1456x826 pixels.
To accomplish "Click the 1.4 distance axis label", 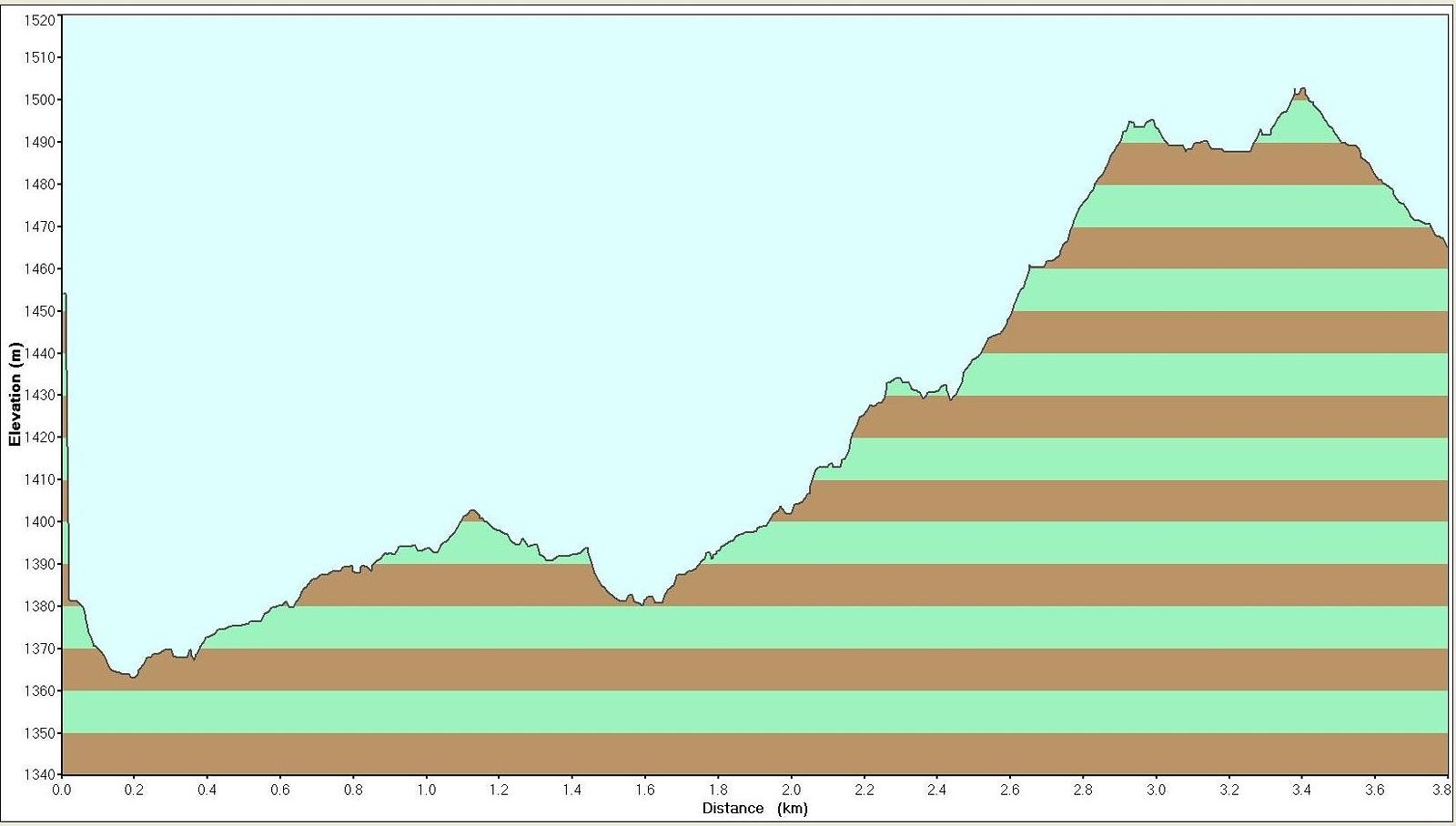I will pos(571,790).
